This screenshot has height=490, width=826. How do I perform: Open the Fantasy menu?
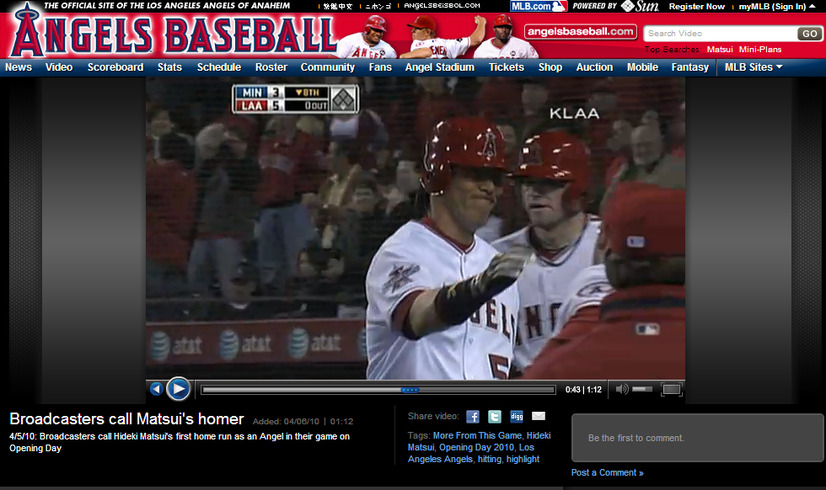(690, 67)
